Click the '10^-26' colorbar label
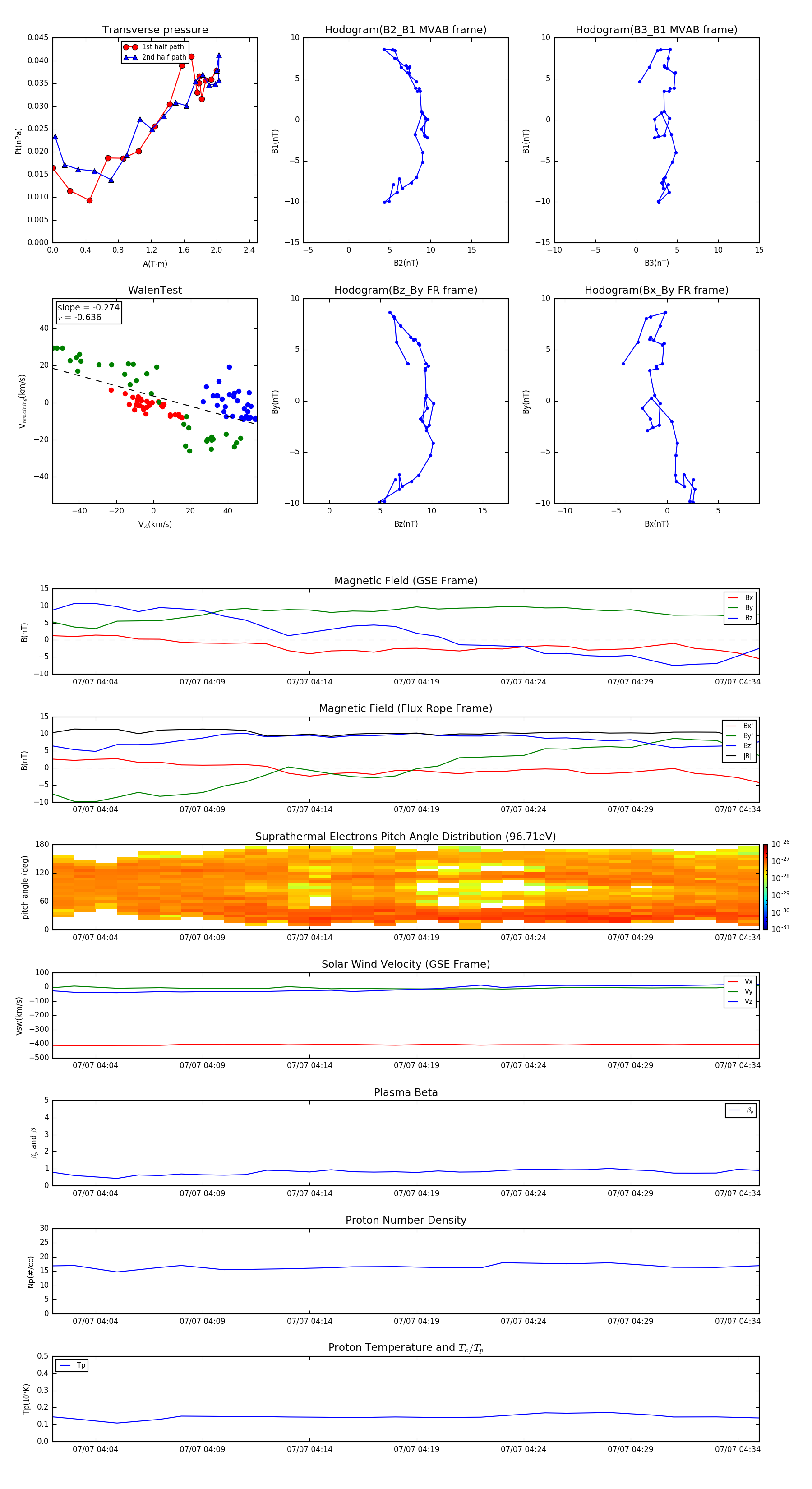812x1489 pixels. (x=780, y=844)
